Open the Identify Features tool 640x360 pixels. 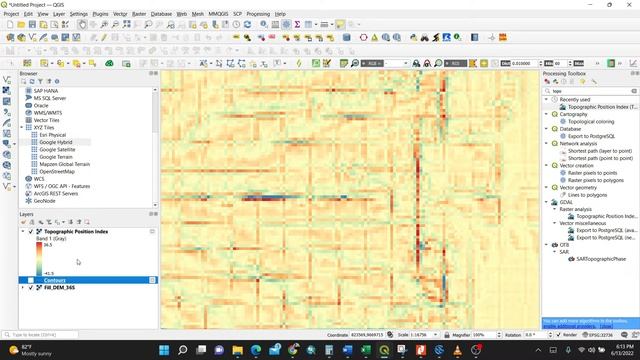click(264, 24)
